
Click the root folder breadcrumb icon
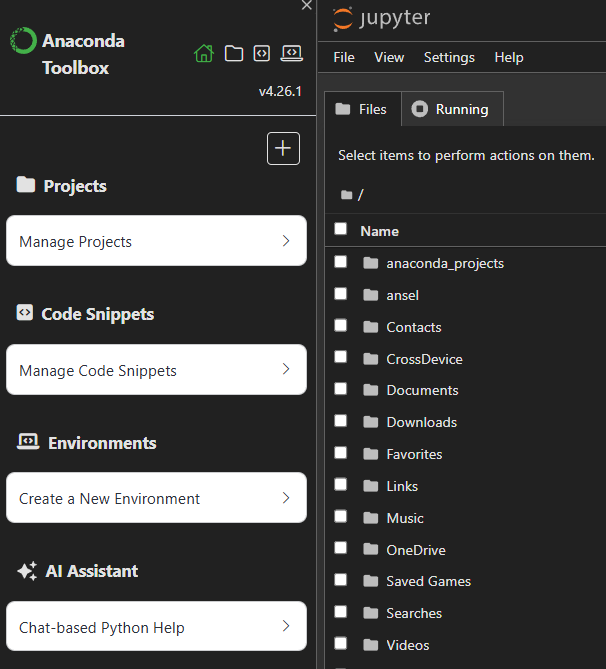[347, 195]
